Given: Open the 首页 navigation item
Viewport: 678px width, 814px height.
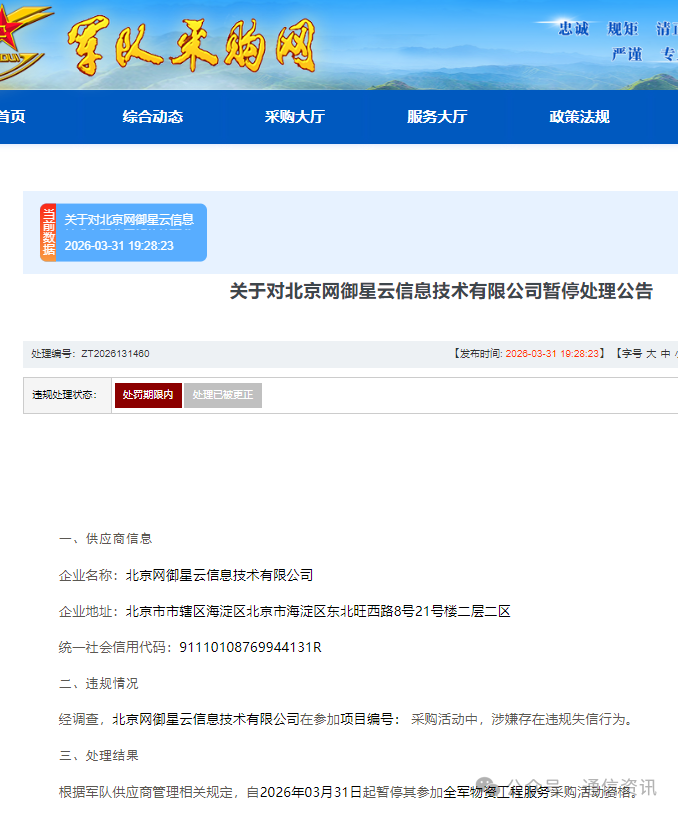Looking at the screenshot, I should [12, 117].
